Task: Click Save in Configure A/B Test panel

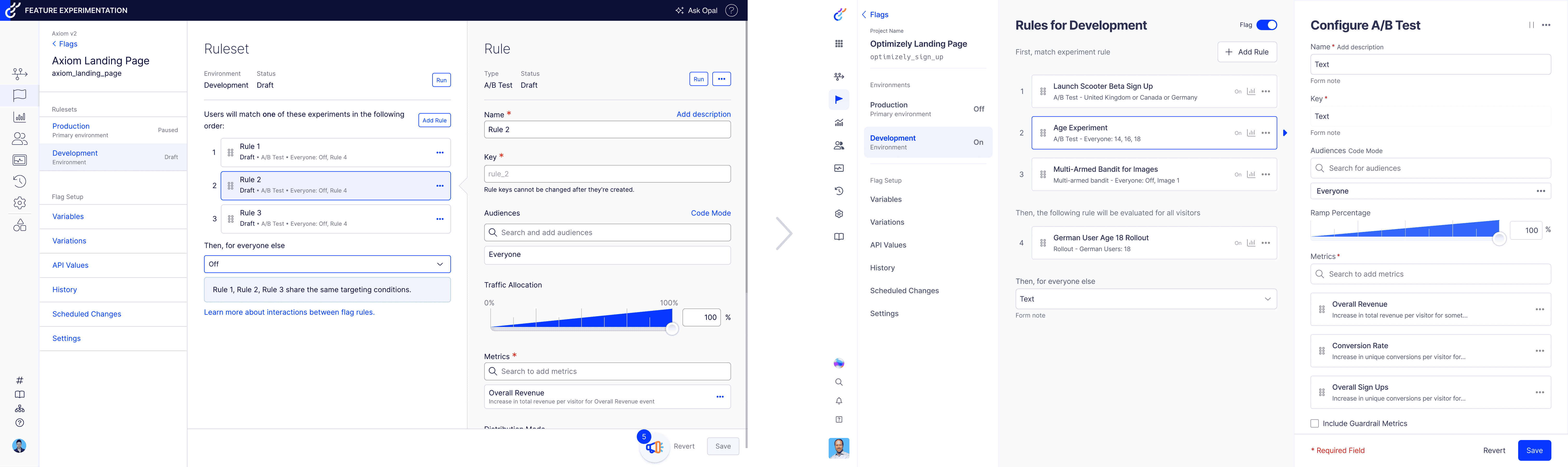Action: [1534, 451]
